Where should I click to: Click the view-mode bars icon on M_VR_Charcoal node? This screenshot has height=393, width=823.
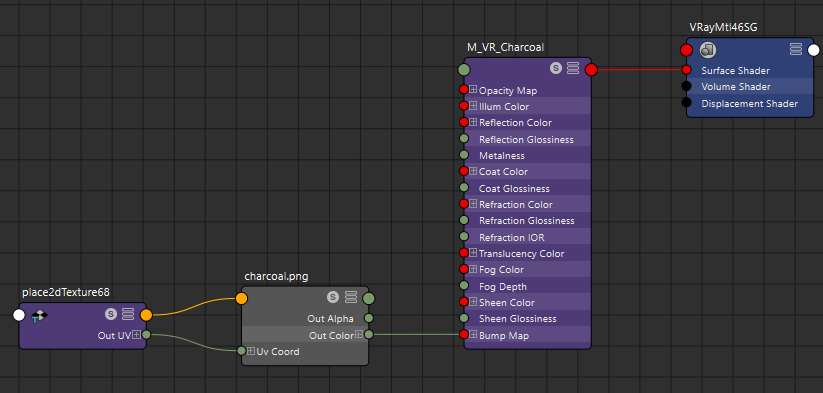click(x=573, y=68)
